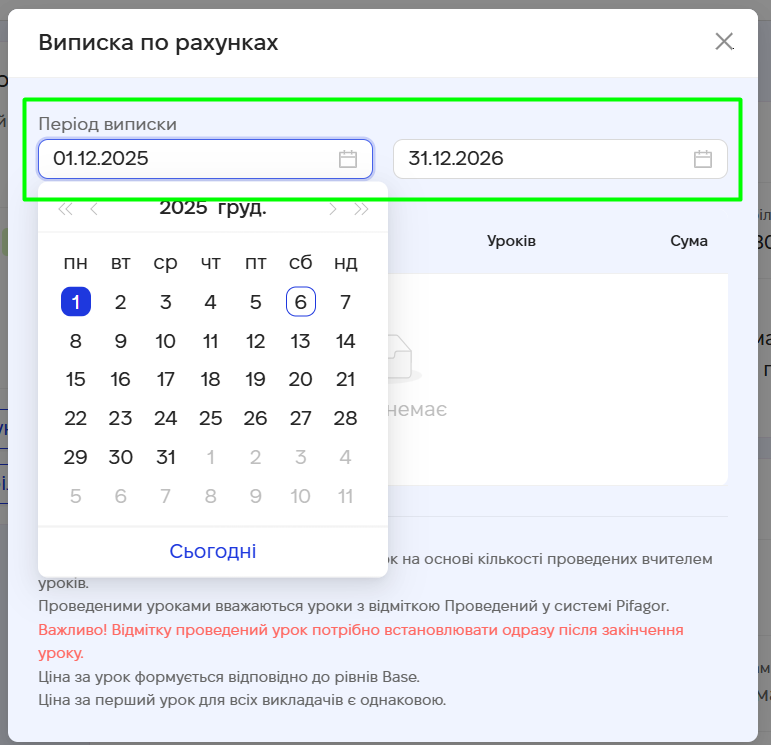Choose December 31 in the calendar
This screenshot has width=771, height=745.
point(166,457)
